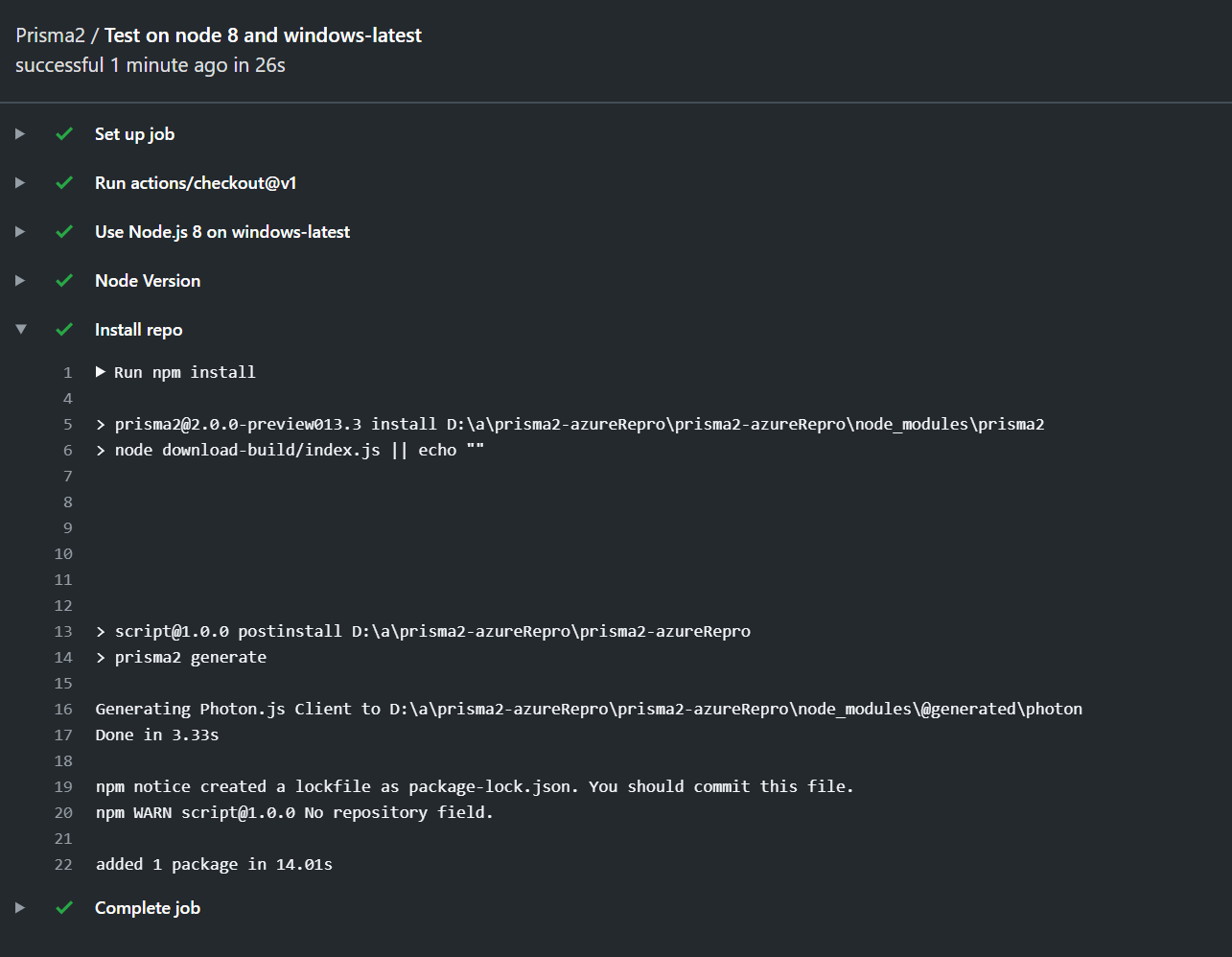The width and height of the screenshot is (1232, 957).
Task: Click the green checkmark beside Set up job
Action: click(x=63, y=134)
